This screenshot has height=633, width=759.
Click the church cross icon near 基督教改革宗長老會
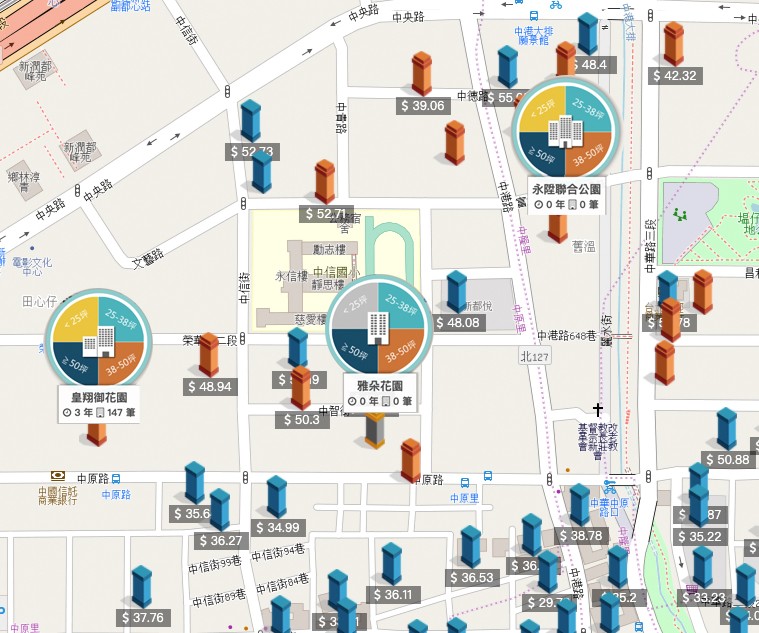click(598, 409)
